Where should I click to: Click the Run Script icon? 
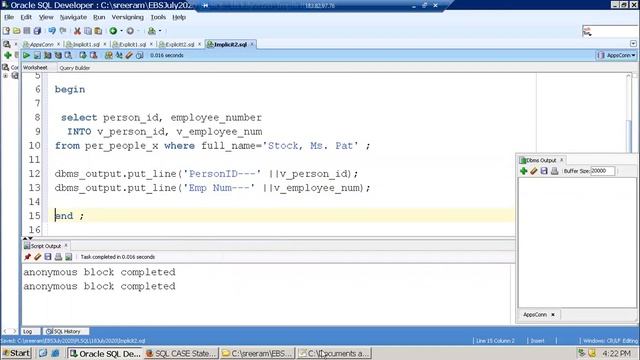click(x=37, y=55)
